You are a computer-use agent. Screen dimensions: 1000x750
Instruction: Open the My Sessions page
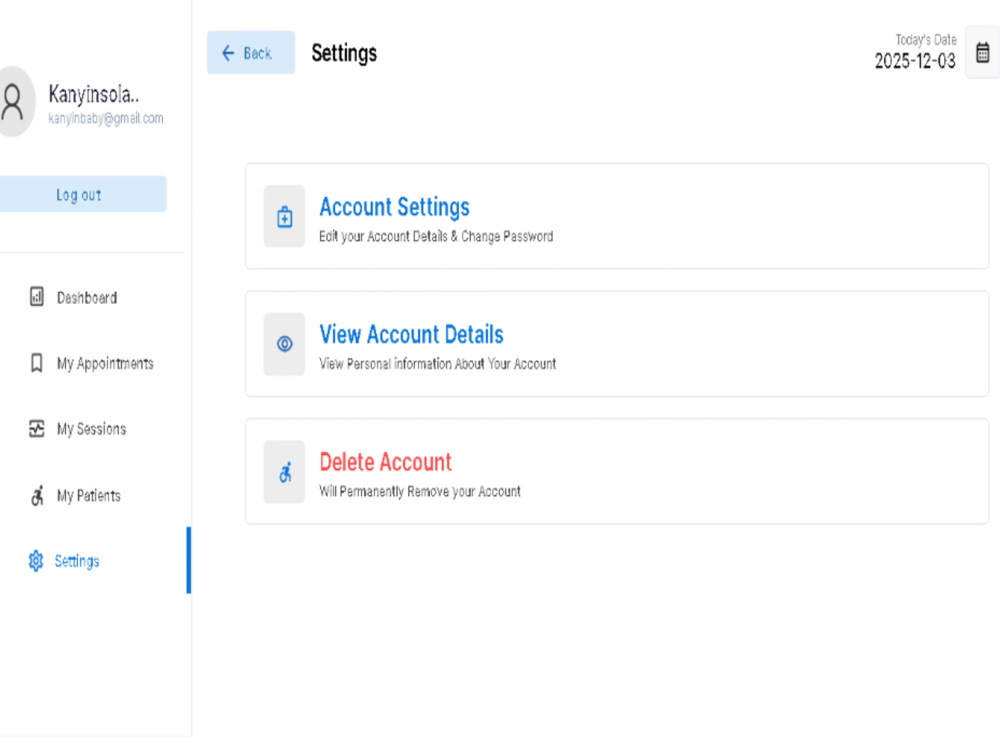93,429
